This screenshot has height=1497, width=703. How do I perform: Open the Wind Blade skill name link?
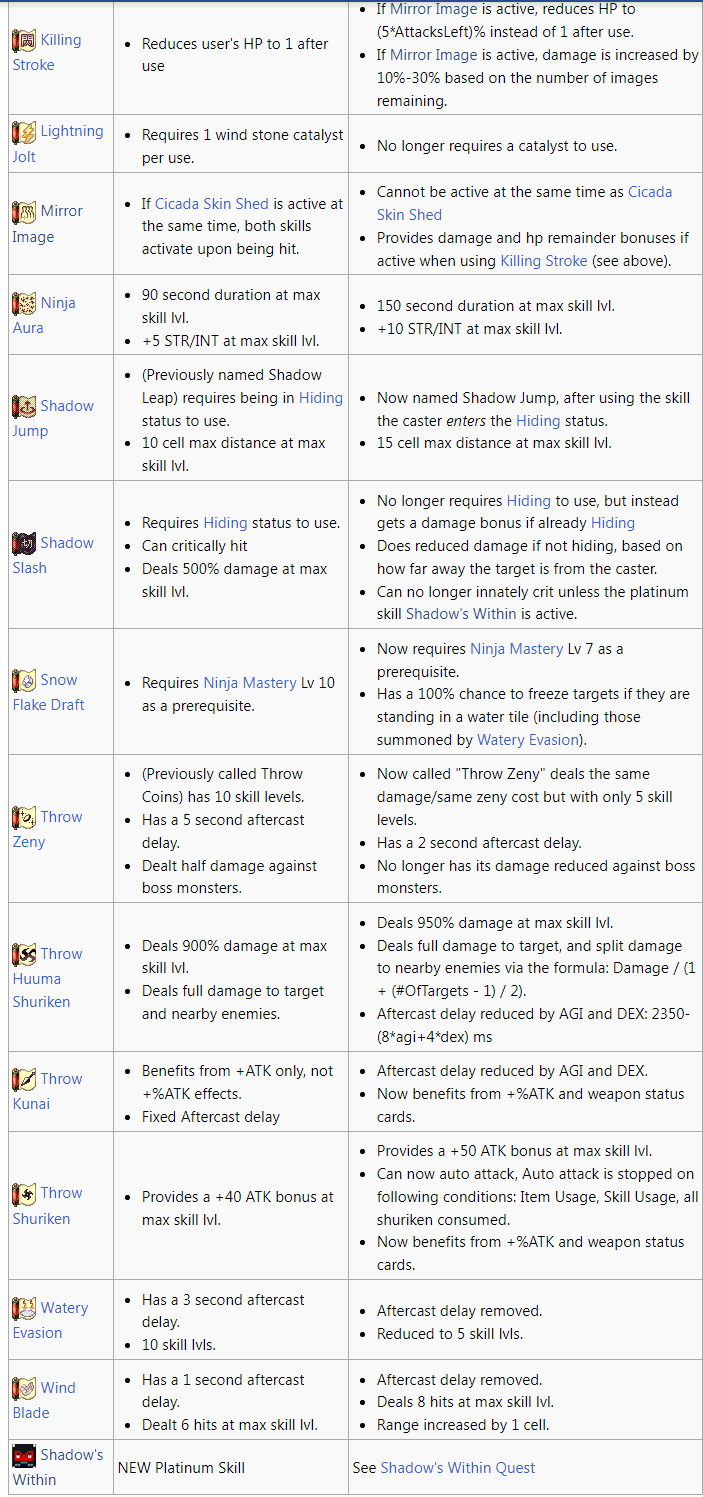(44, 1400)
